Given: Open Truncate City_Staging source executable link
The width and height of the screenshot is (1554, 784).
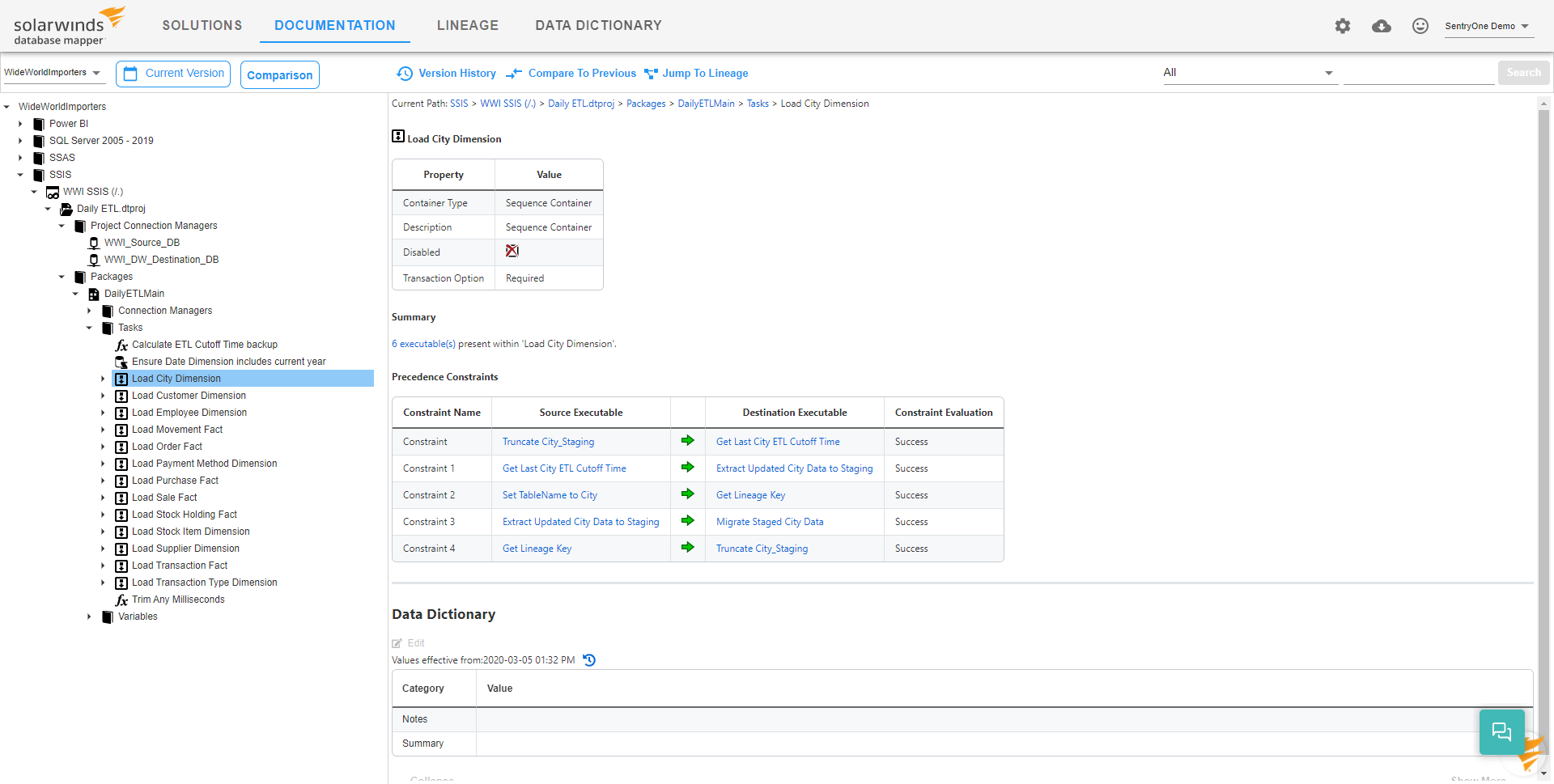Looking at the screenshot, I should [x=548, y=442].
